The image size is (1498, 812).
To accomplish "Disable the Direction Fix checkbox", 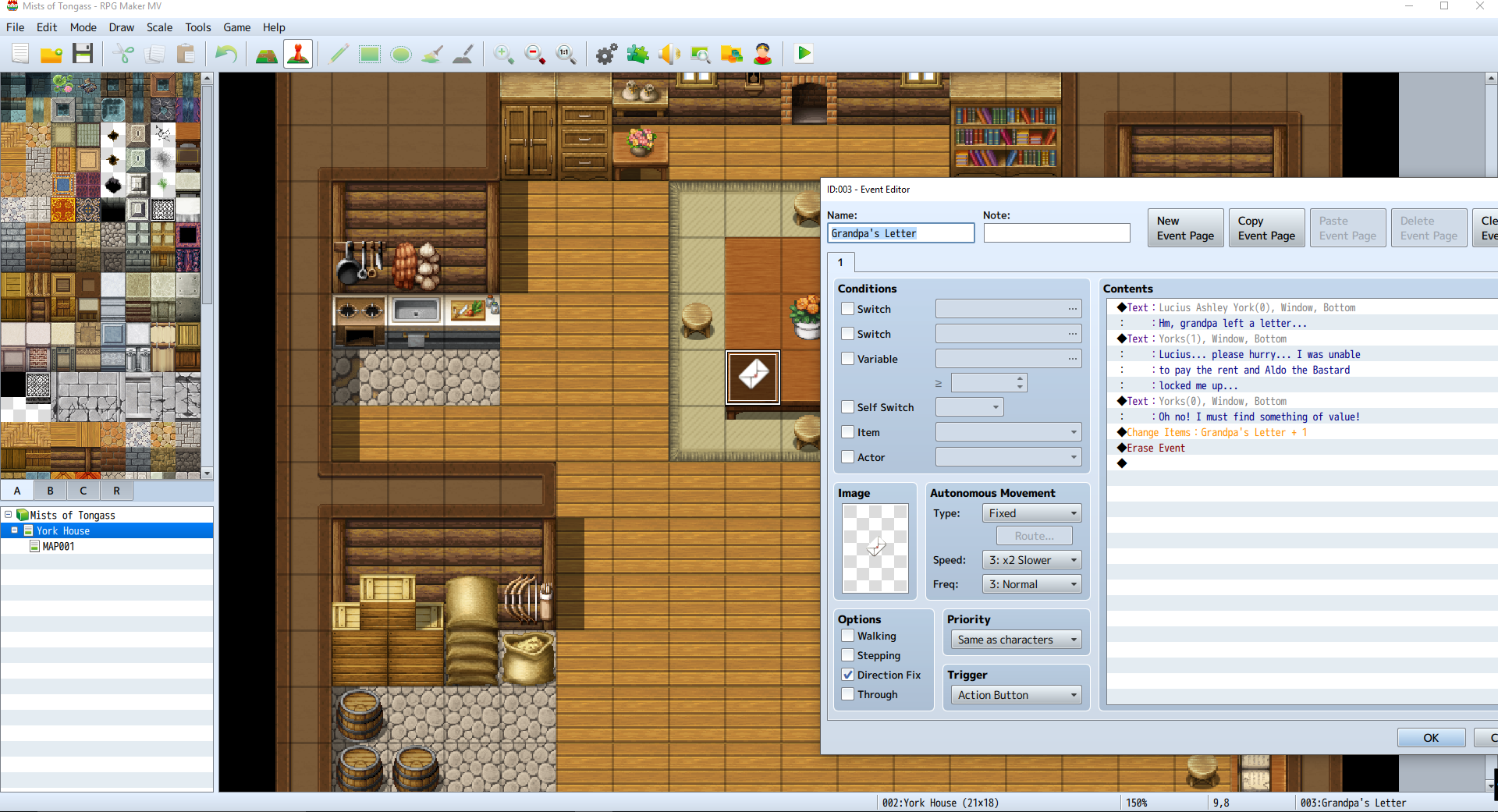I will pyautogui.click(x=848, y=675).
